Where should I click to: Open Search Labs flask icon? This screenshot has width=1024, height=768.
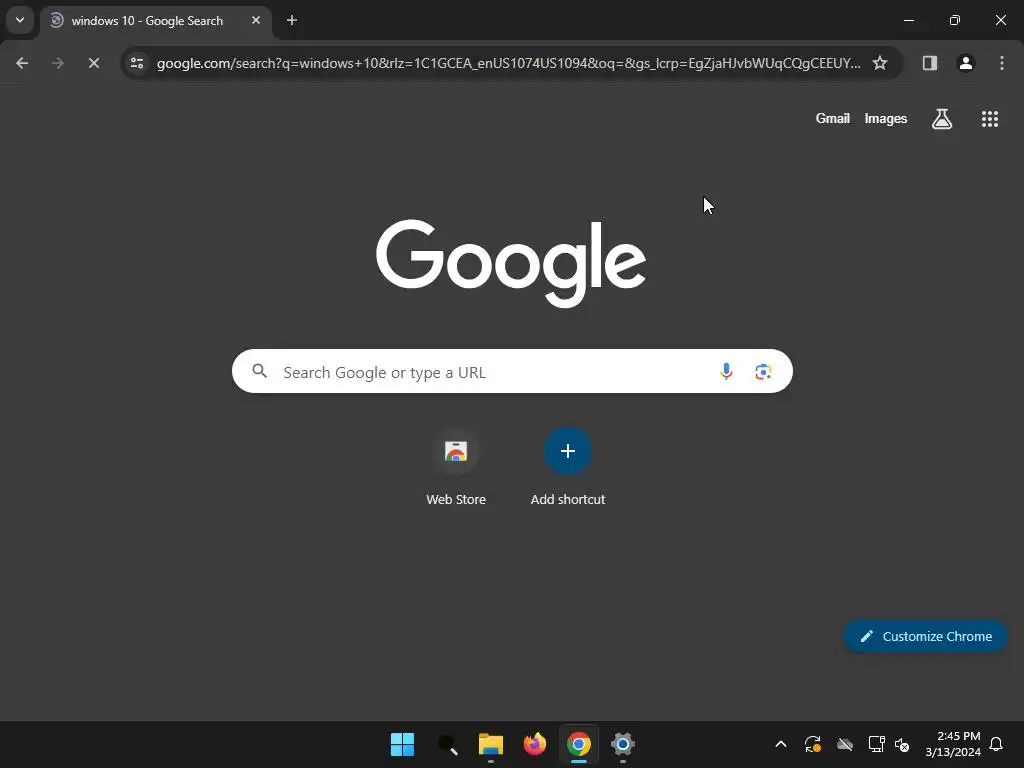pyautogui.click(x=941, y=119)
